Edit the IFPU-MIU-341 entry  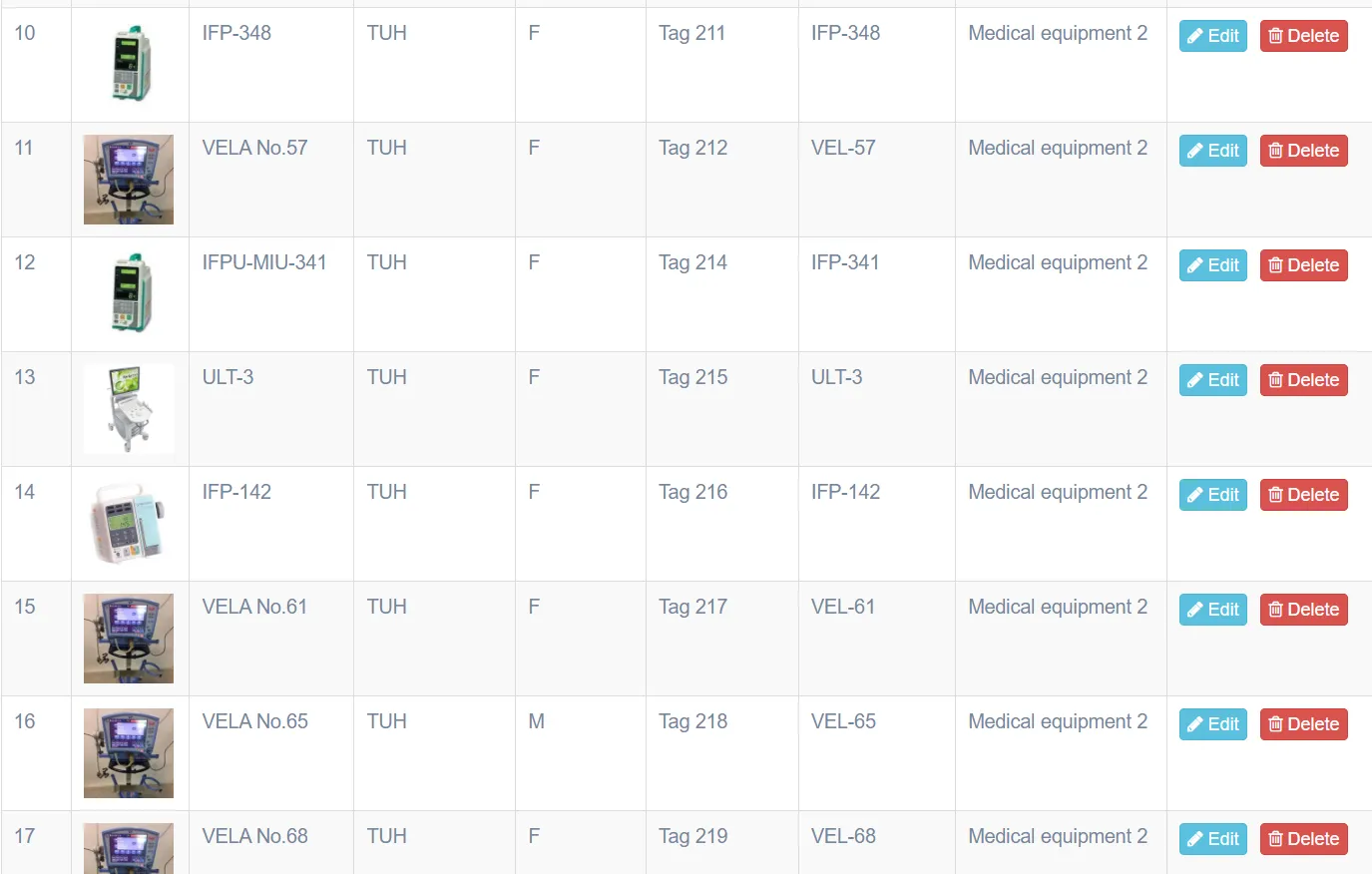(1212, 265)
